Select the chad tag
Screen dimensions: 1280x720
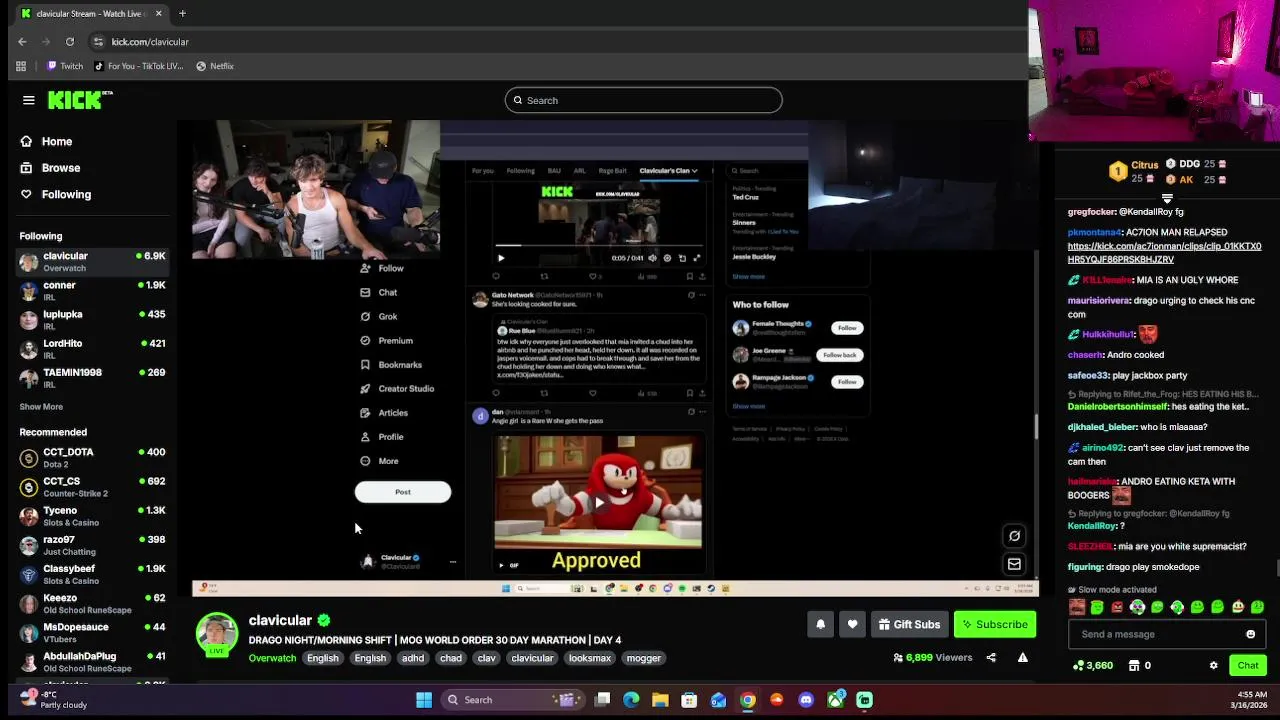451,658
